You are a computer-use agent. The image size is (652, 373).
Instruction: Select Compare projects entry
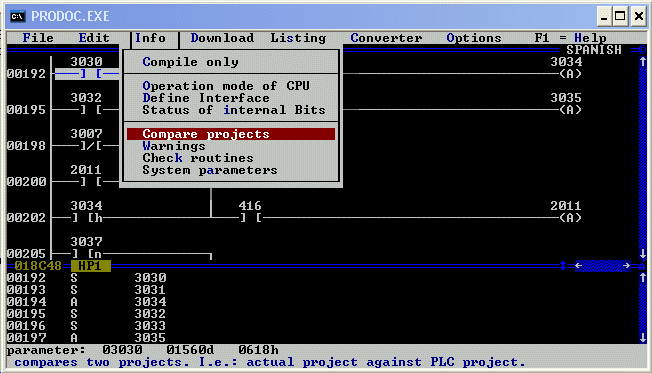point(231,134)
